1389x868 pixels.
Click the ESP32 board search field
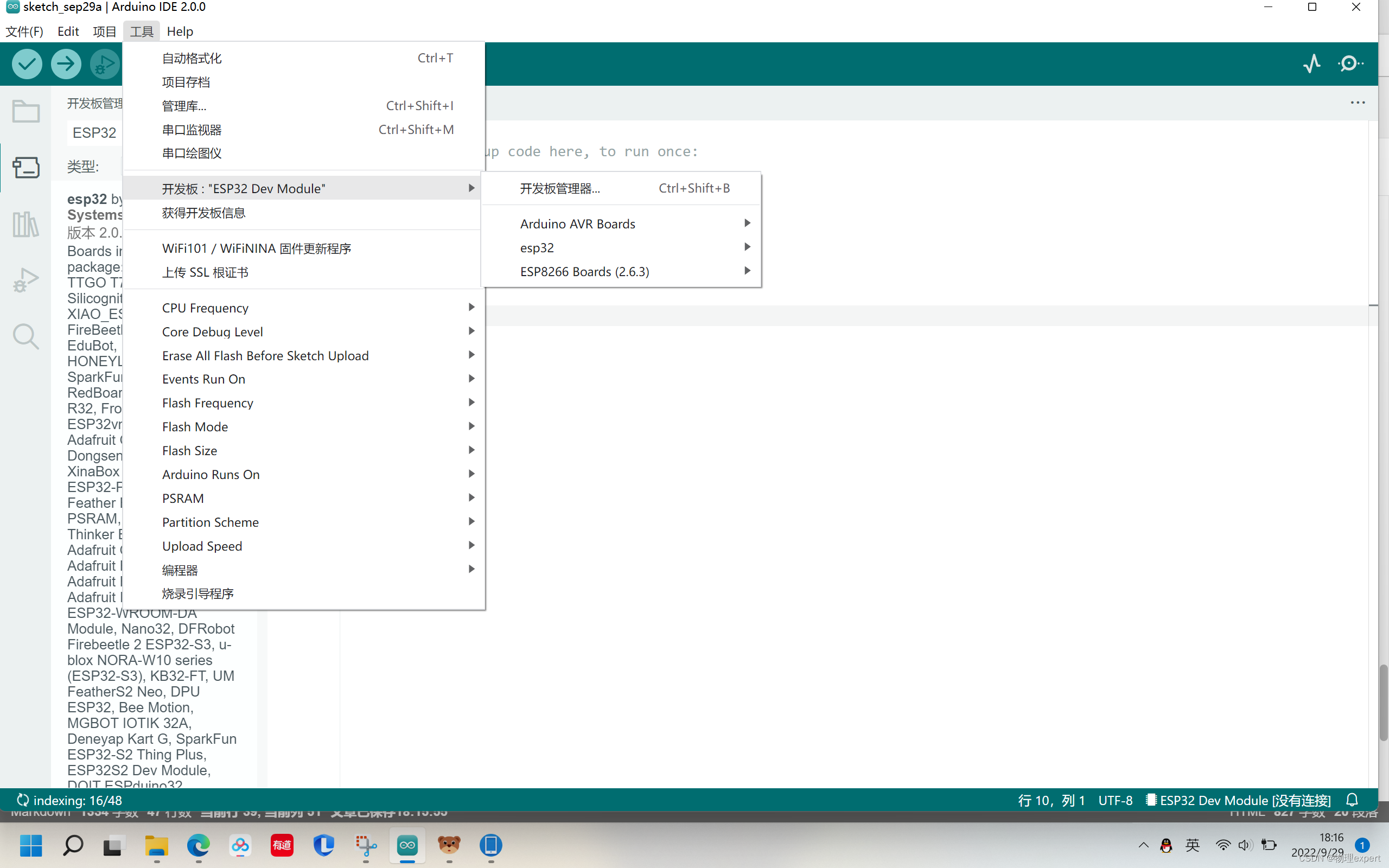(x=95, y=132)
